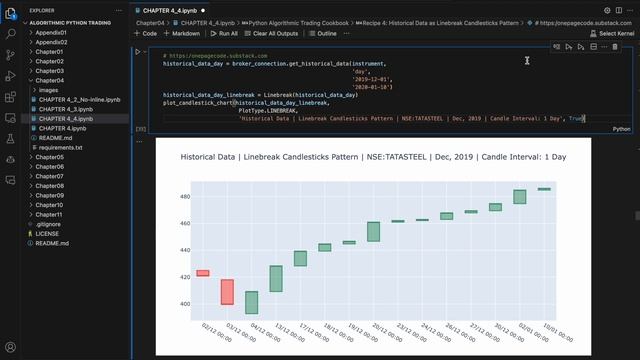Click Clear All Outputs

coord(271,33)
